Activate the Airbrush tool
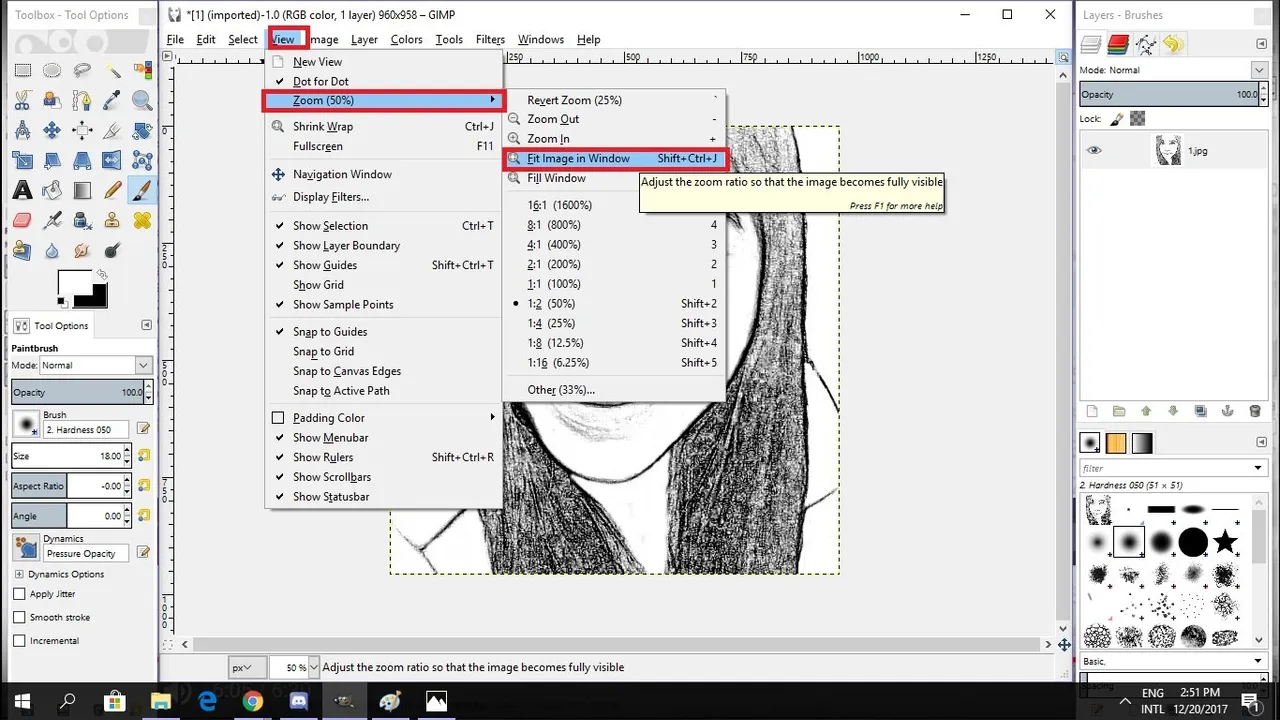 [x=52, y=221]
